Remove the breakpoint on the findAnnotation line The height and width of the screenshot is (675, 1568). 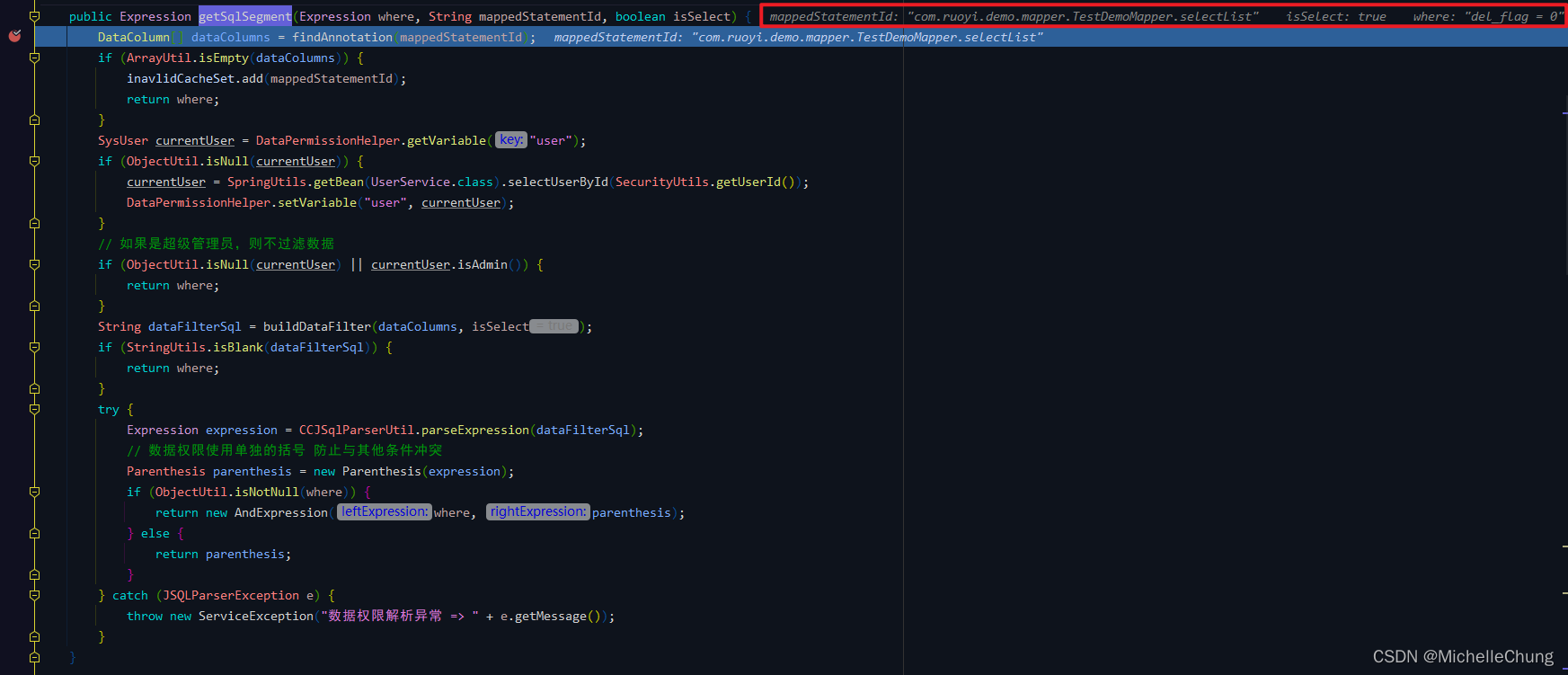pos(14,36)
